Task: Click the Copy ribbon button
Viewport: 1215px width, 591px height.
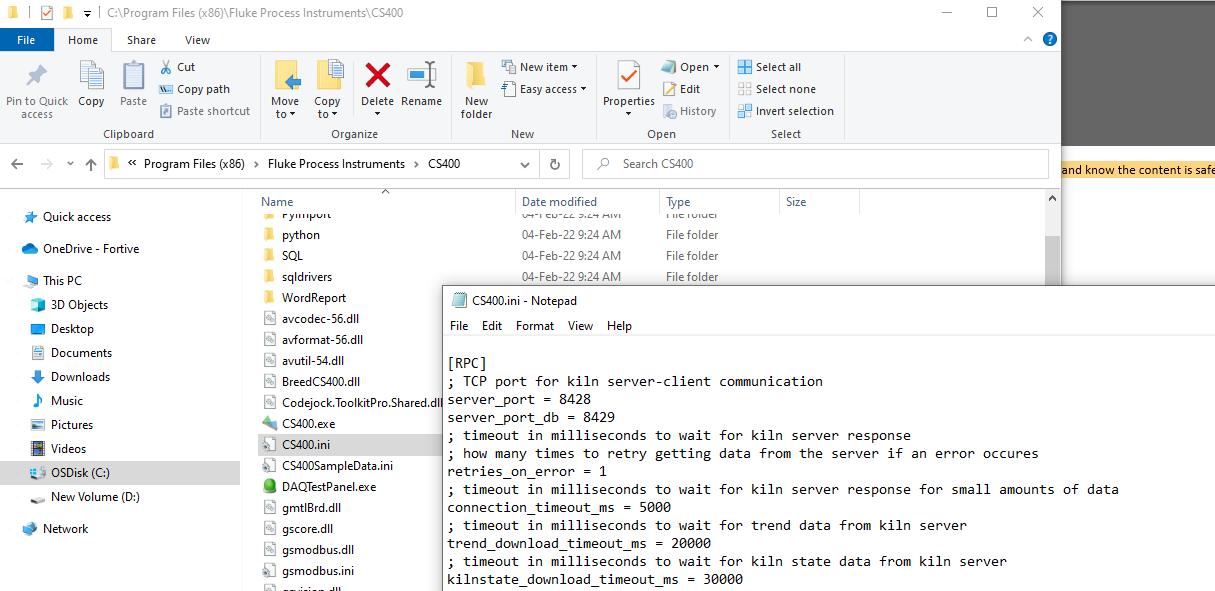Action: tap(91, 85)
